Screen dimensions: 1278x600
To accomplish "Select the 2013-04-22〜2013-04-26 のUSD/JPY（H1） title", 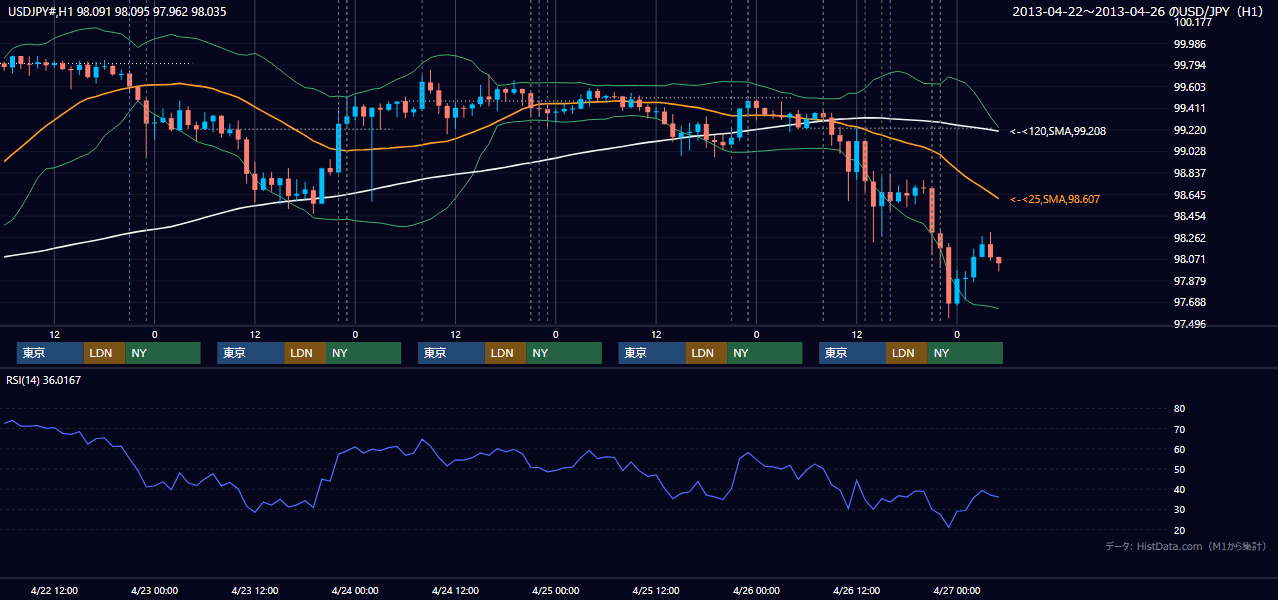I will [x=1138, y=11].
